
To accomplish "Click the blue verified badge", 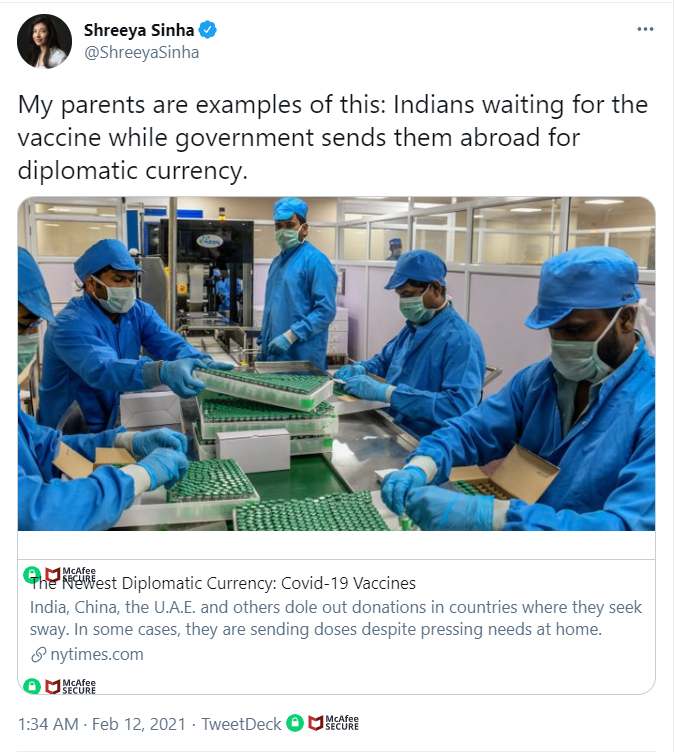I will (207, 30).
